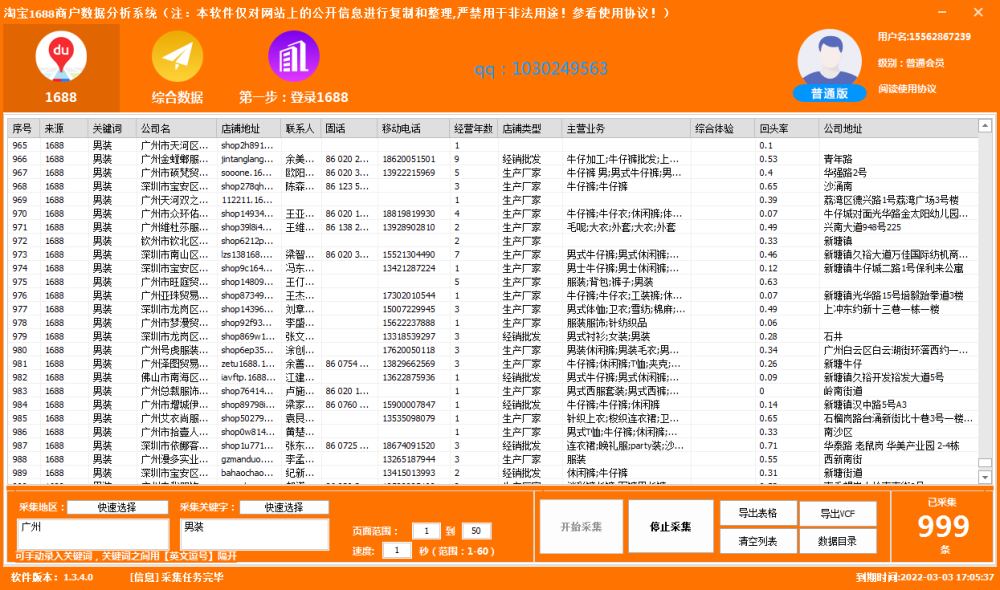Open the 综合数据 paper plane icon
The width and height of the screenshot is (1000, 590).
point(177,58)
